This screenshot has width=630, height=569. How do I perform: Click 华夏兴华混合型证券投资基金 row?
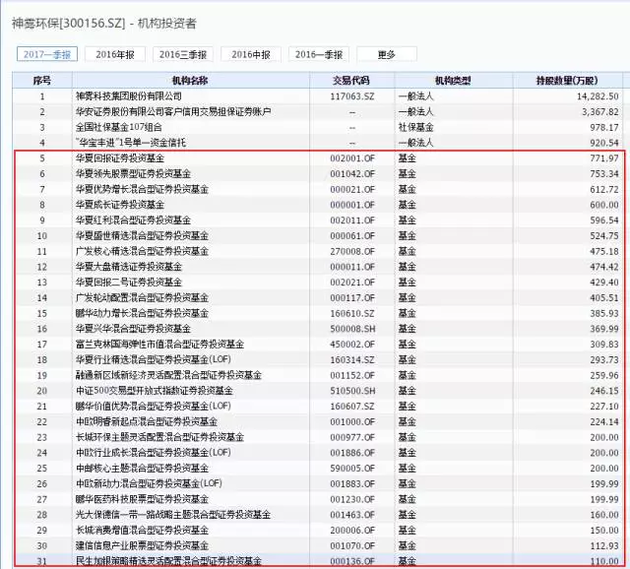pos(317,329)
